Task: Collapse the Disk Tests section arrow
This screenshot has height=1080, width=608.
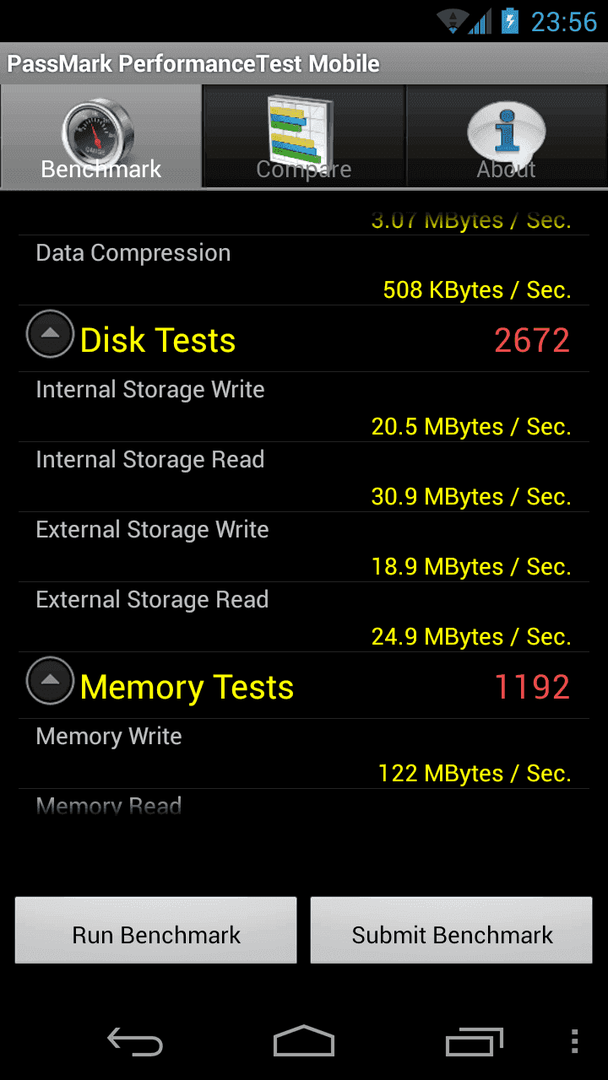Action: click(x=50, y=334)
